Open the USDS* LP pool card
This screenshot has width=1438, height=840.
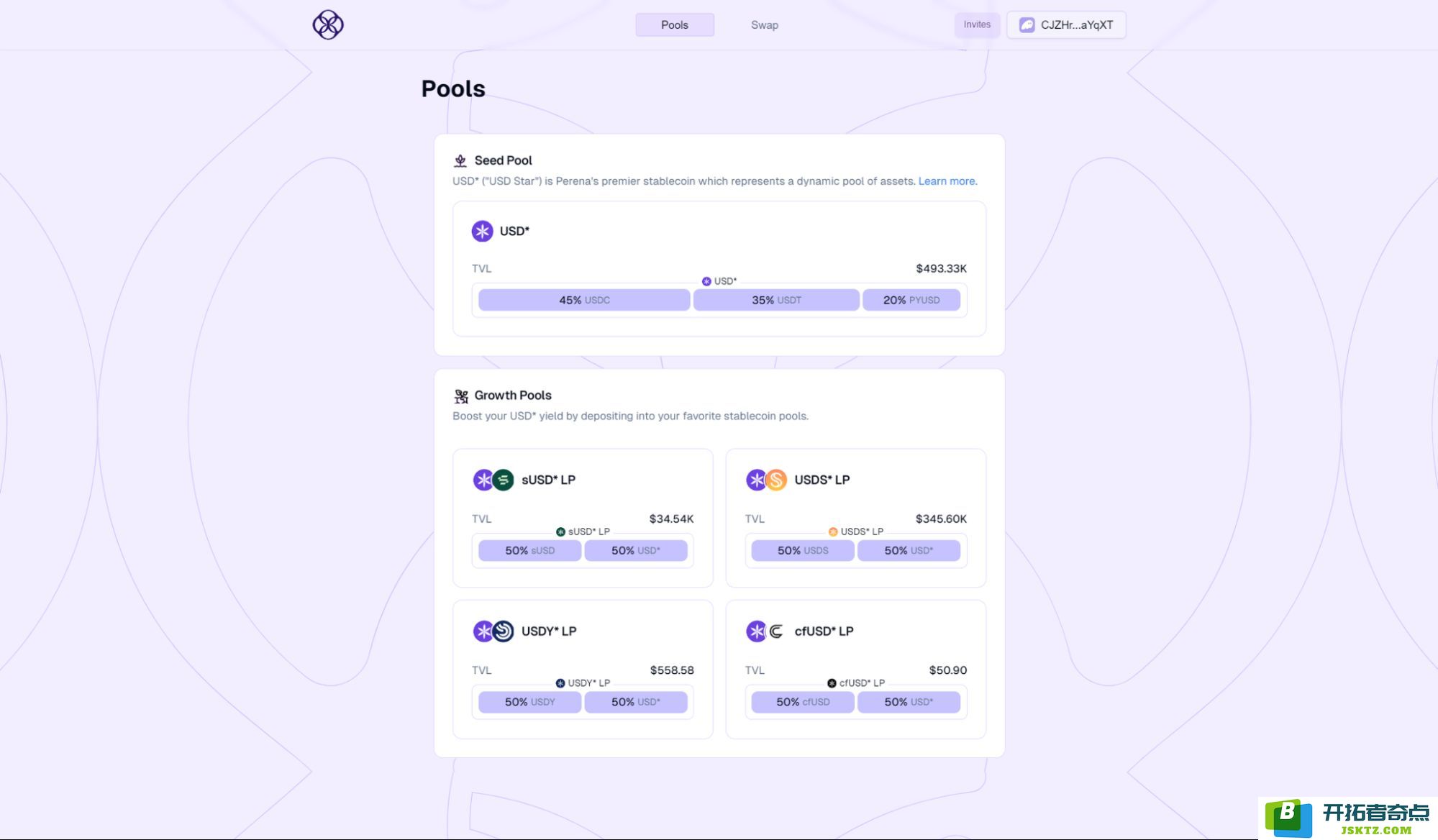(856, 518)
